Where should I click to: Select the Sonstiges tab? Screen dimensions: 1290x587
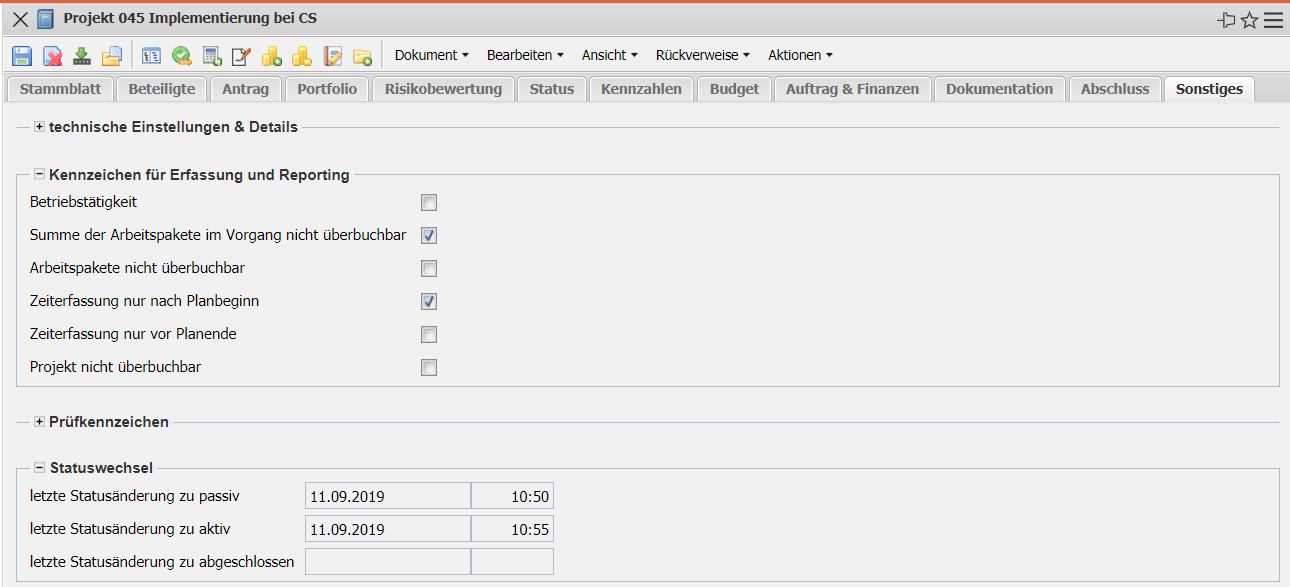[1209, 89]
